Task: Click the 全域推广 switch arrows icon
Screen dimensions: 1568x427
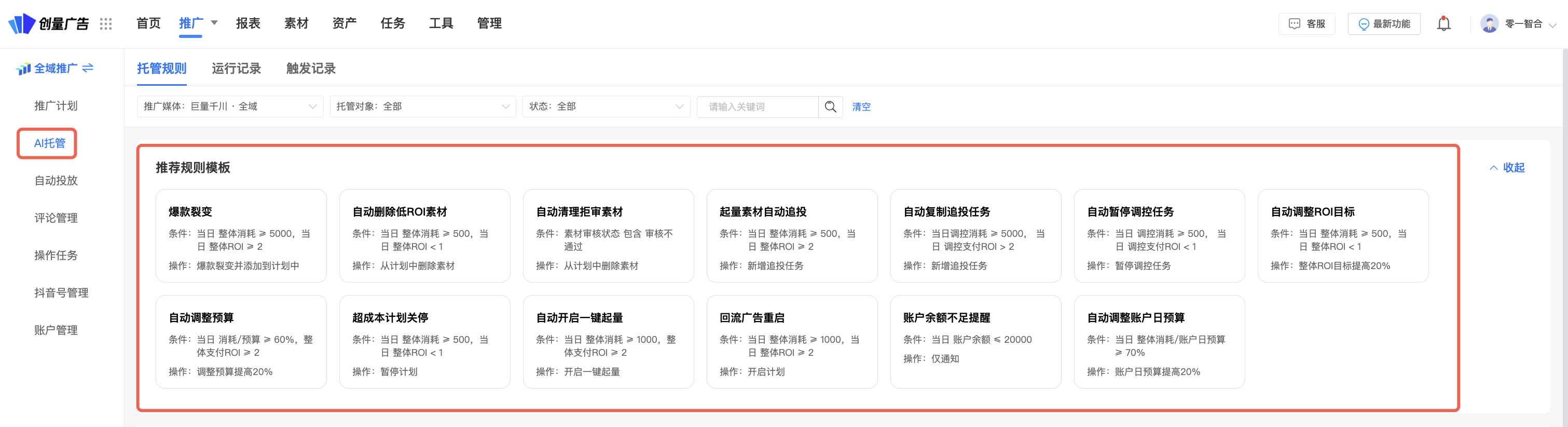Action: click(x=88, y=68)
